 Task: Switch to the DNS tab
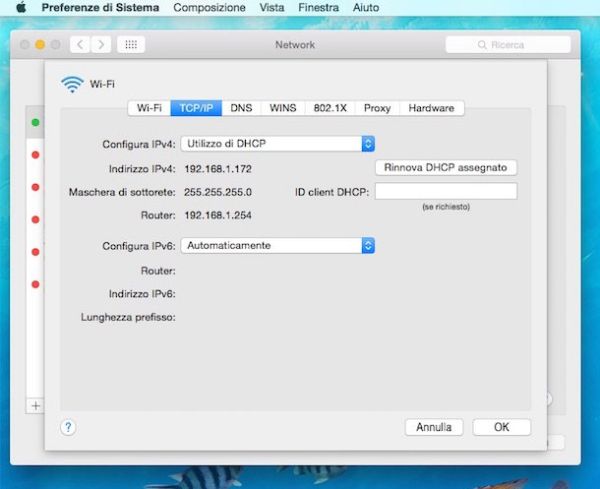point(241,108)
